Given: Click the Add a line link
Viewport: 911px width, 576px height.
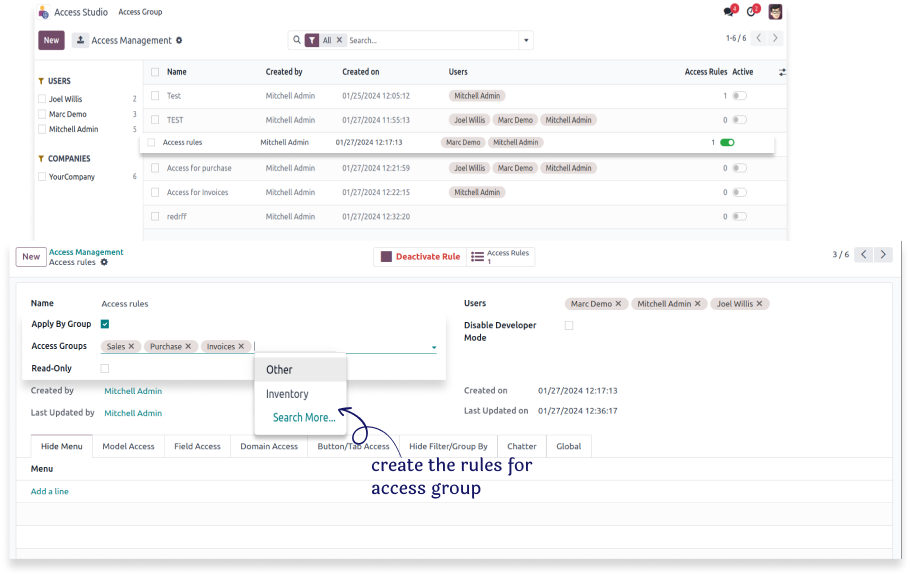Looking at the screenshot, I should [x=50, y=491].
